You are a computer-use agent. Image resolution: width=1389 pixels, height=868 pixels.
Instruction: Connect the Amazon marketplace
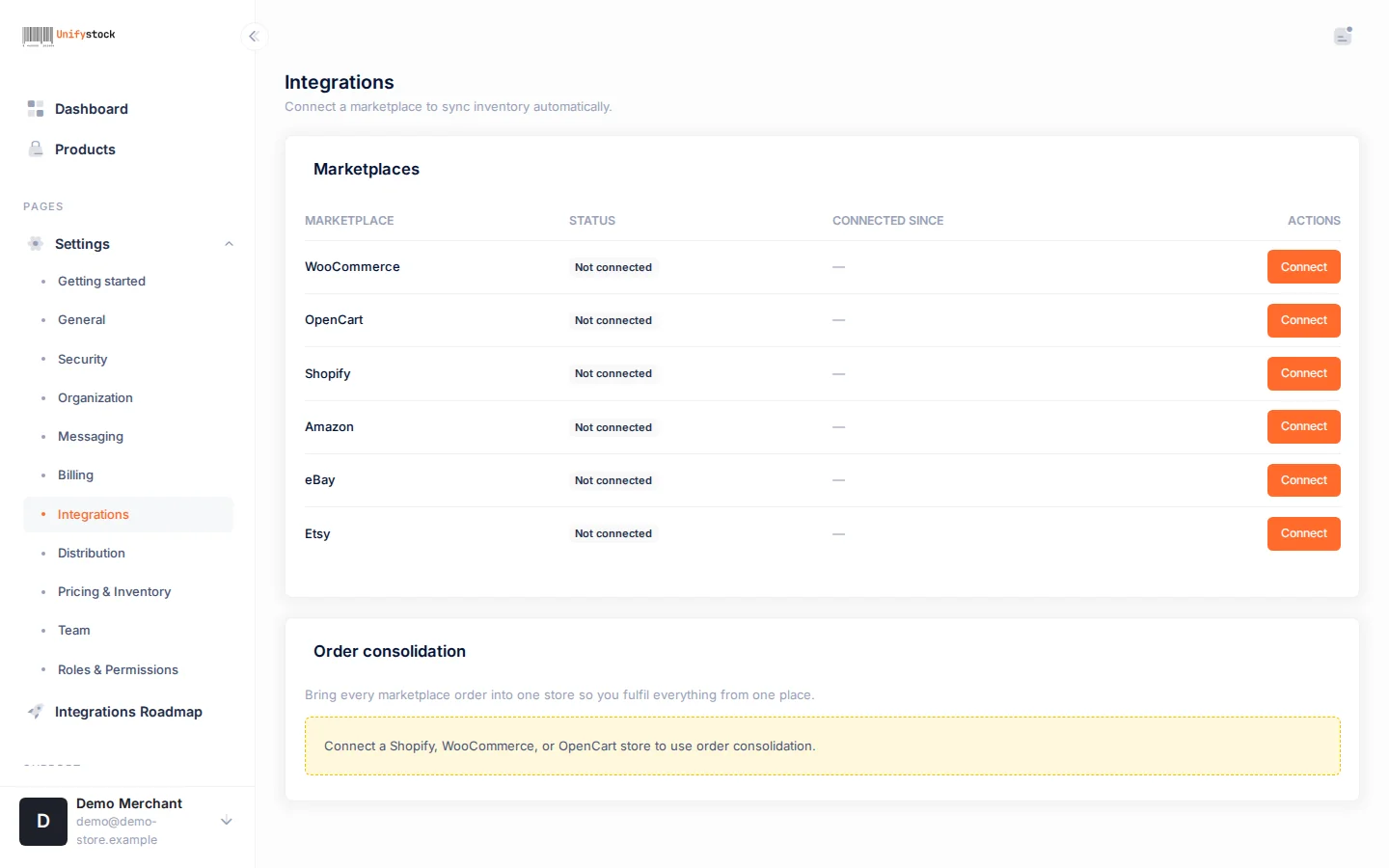click(x=1303, y=426)
